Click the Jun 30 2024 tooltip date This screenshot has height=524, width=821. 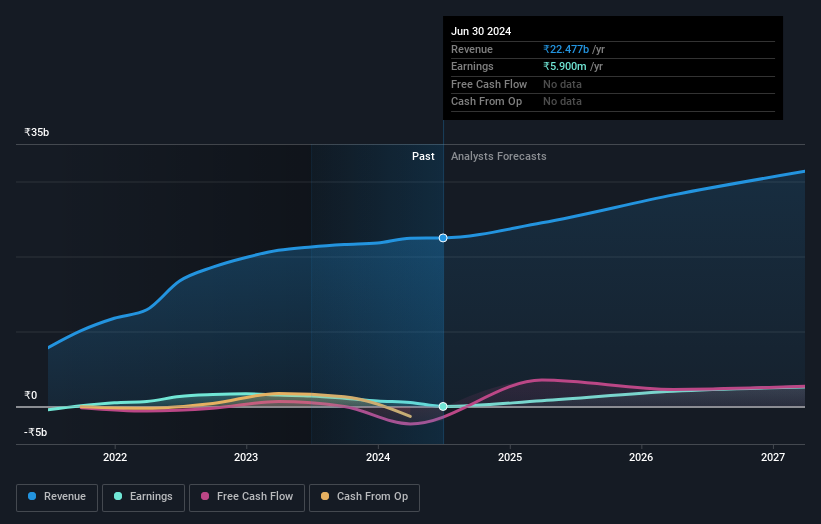[x=481, y=31]
